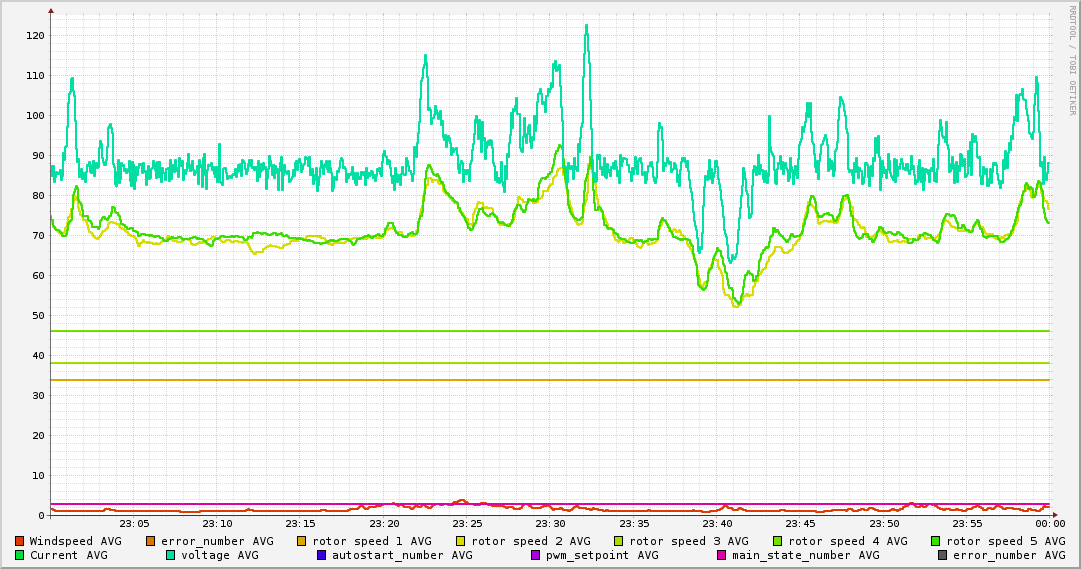
Task: Click the 23:40 time axis label
Action: click(x=717, y=524)
